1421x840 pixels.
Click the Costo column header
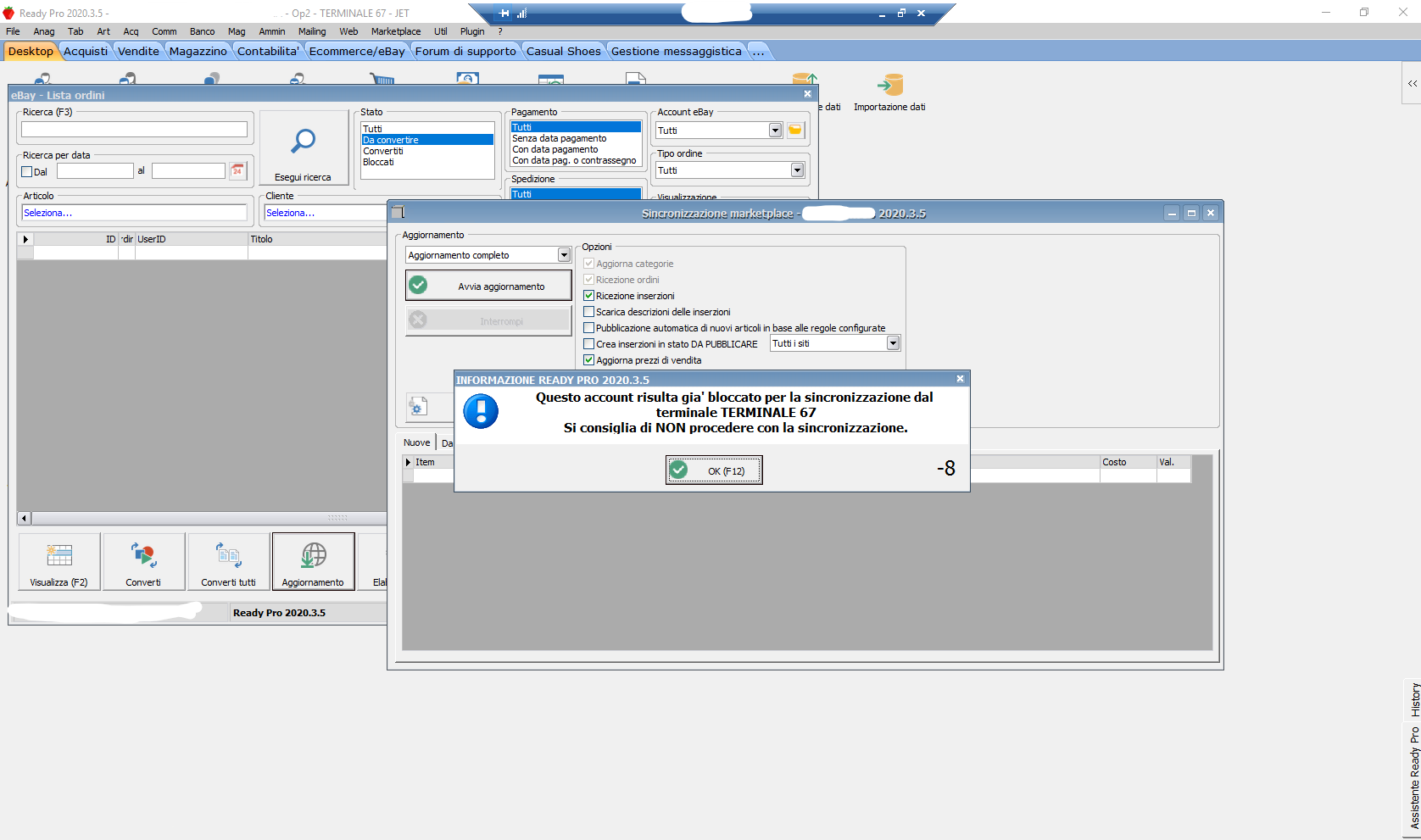click(1128, 462)
